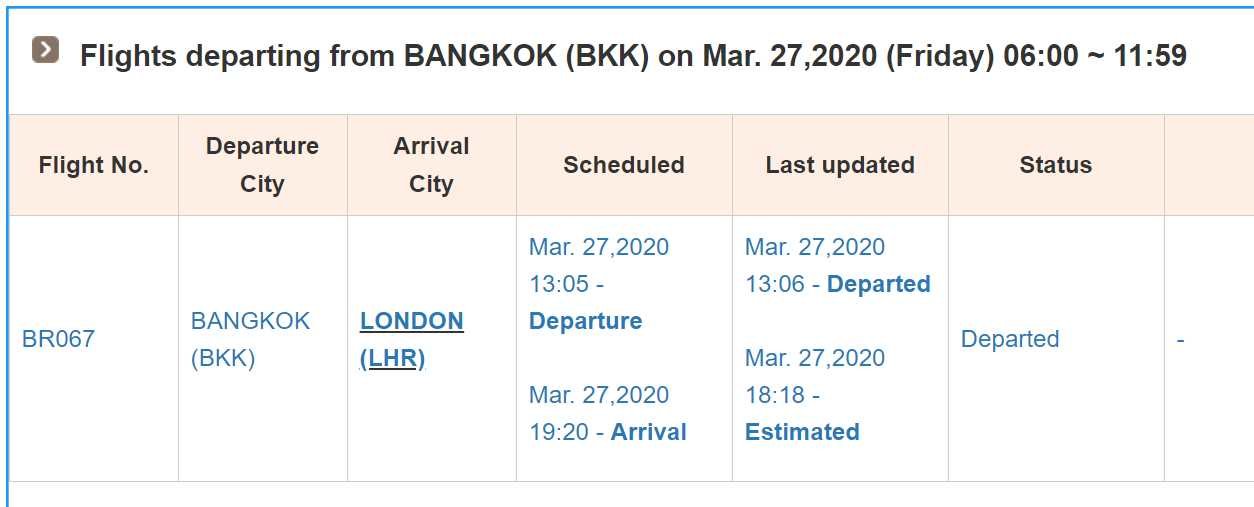Click the Status column header
Viewport: 1254px width, 507px height.
pyautogui.click(x=1055, y=165)
